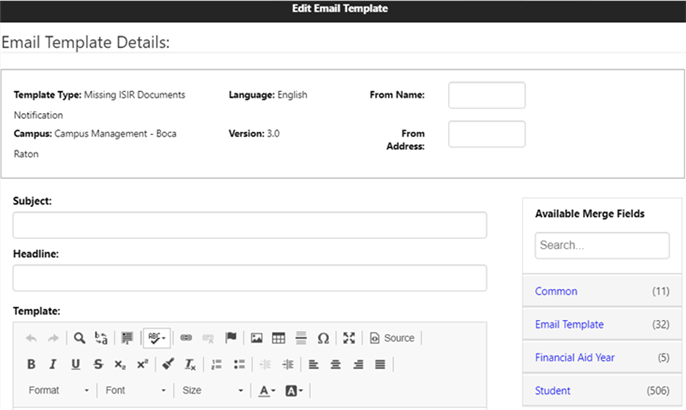This screenshot has width=686, height=410.
Task: Click the 'Language: English' text
Action: point(268,95)
